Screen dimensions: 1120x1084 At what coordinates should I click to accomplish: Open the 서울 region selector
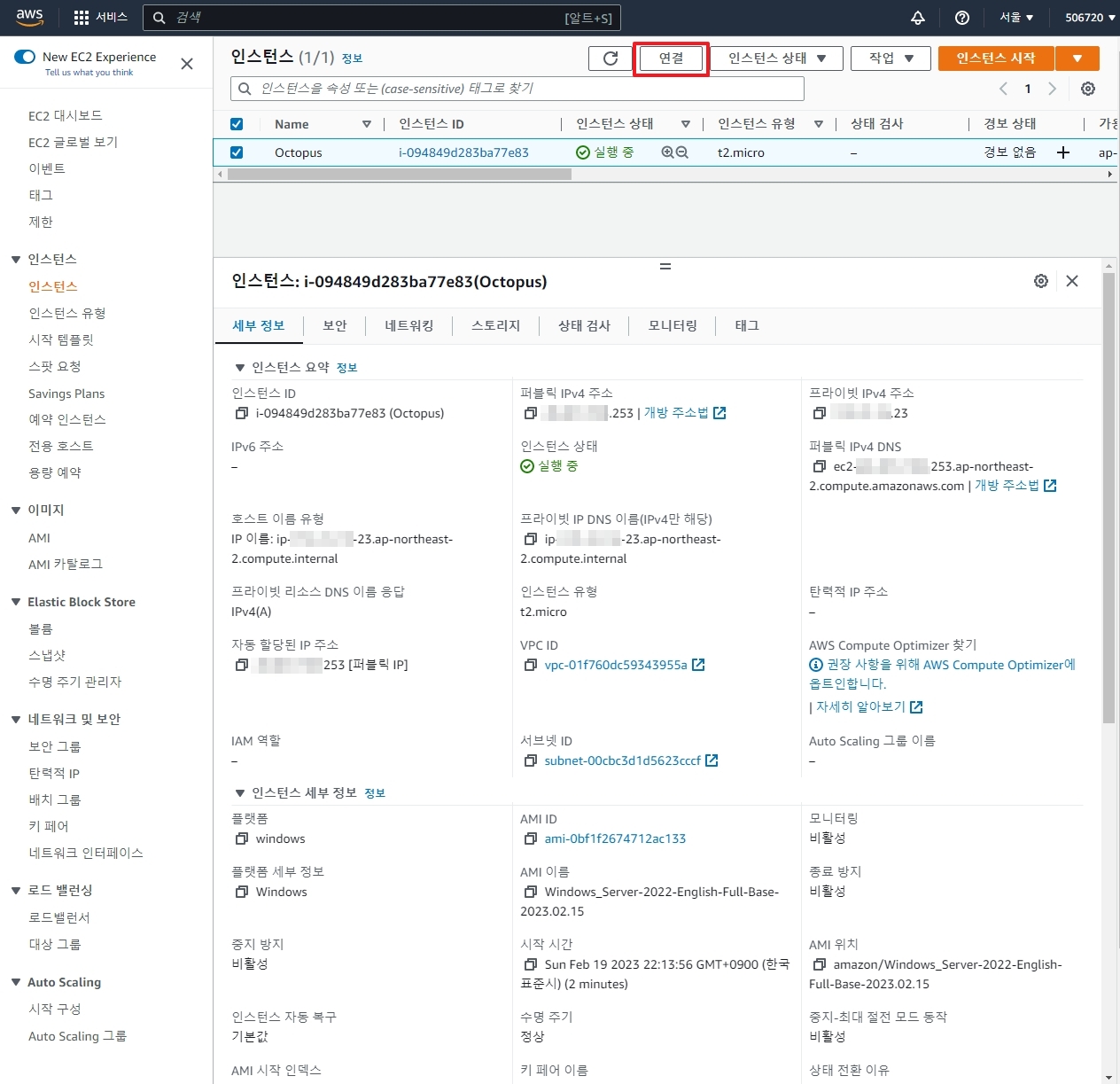[1016, 18]
